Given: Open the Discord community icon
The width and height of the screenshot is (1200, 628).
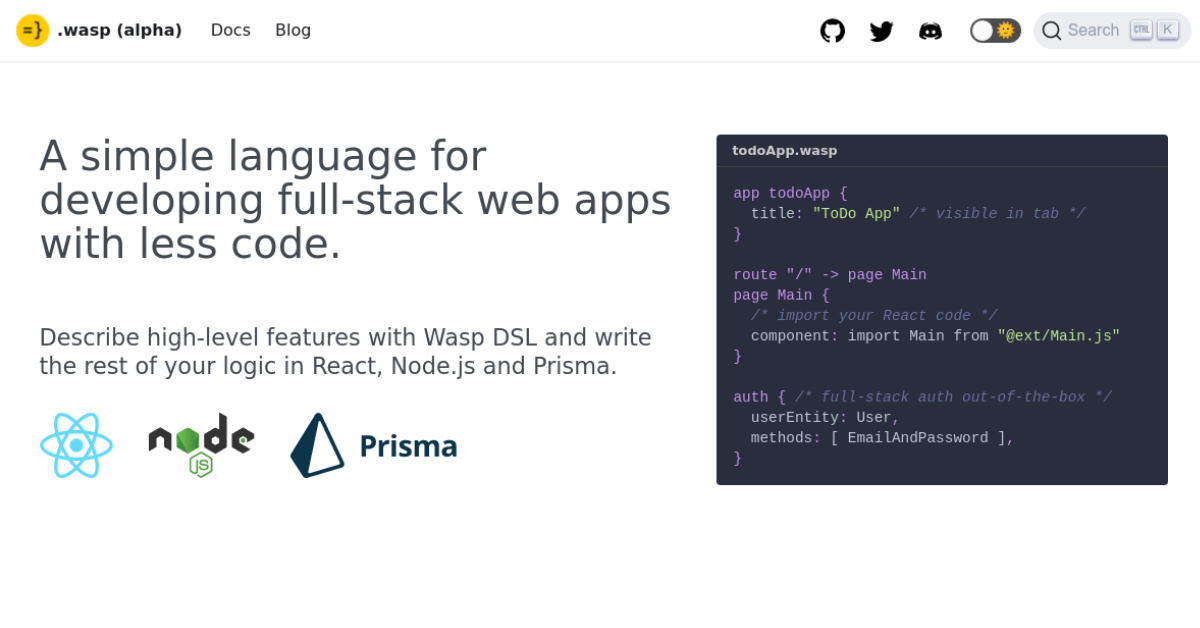Looking at the screenshot, I should tap(930, 31).
